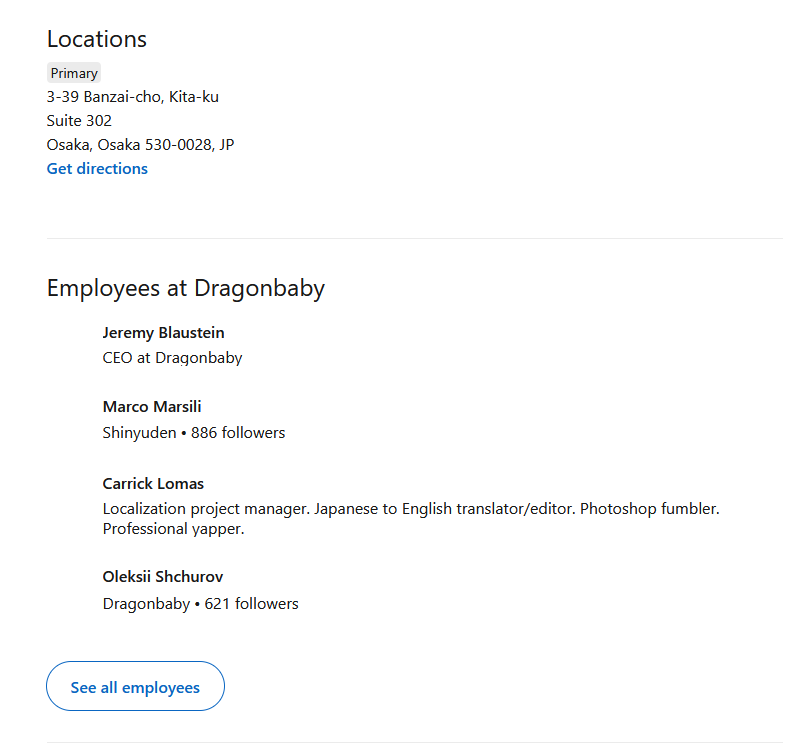Image resolution: width=796 pixels, height=745 pixels.
Task: Click the 'CEO at Dragonbaby' subtitle
Action: tap(173, 358)
